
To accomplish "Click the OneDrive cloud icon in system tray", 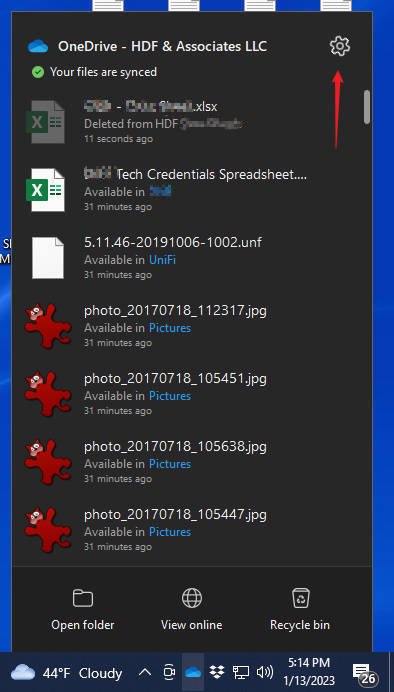I will pyautogui.click(x=193, y=672).
